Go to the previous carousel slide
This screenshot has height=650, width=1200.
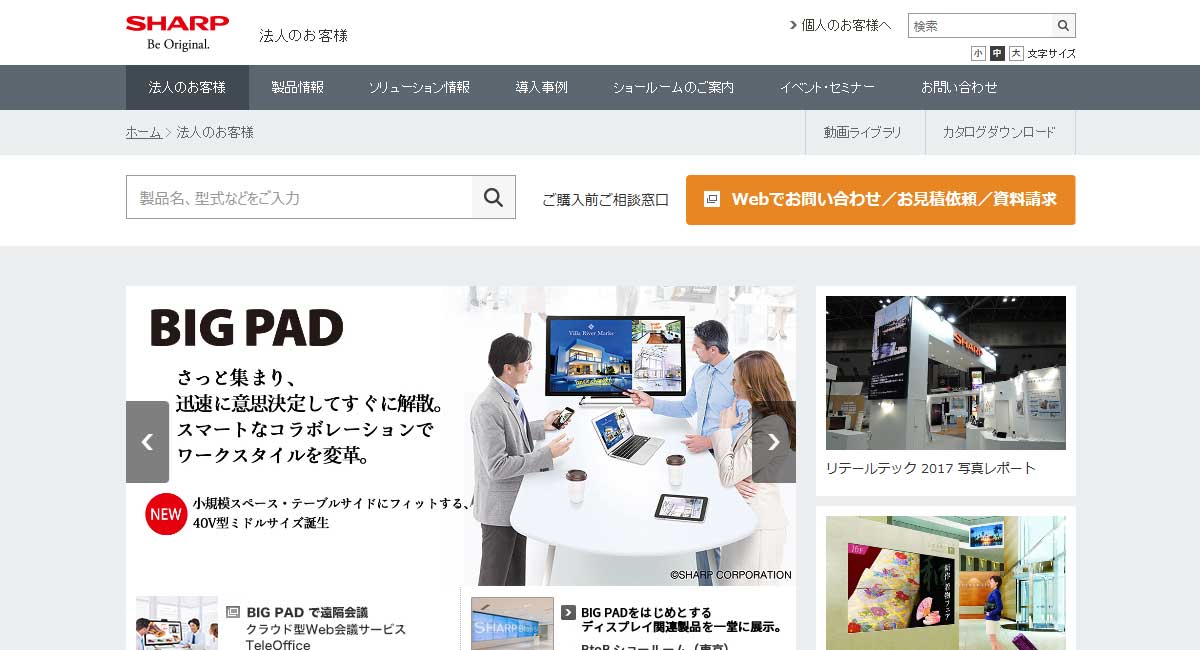pos(147,442)
